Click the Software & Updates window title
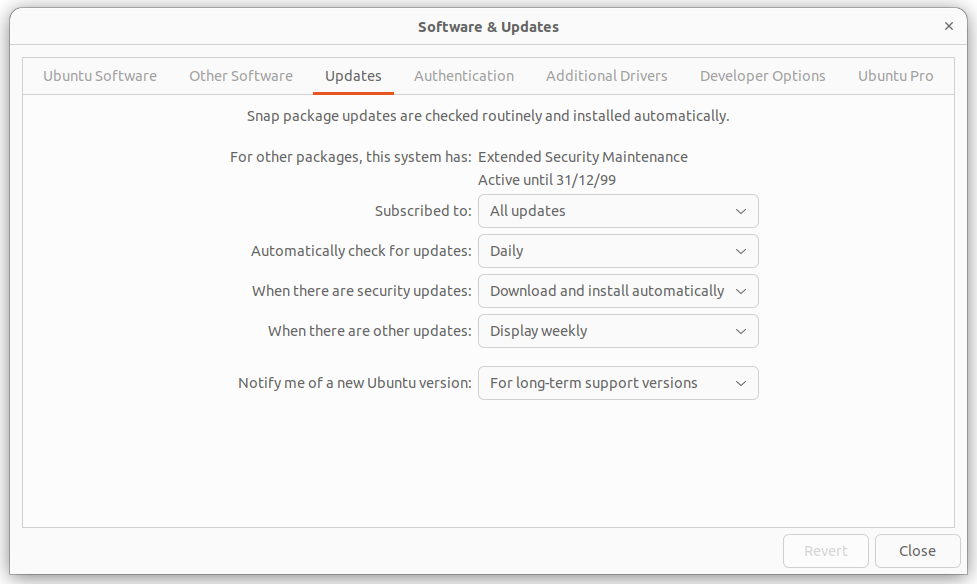The width and height of the screenshot is (977, 584). 488,27
